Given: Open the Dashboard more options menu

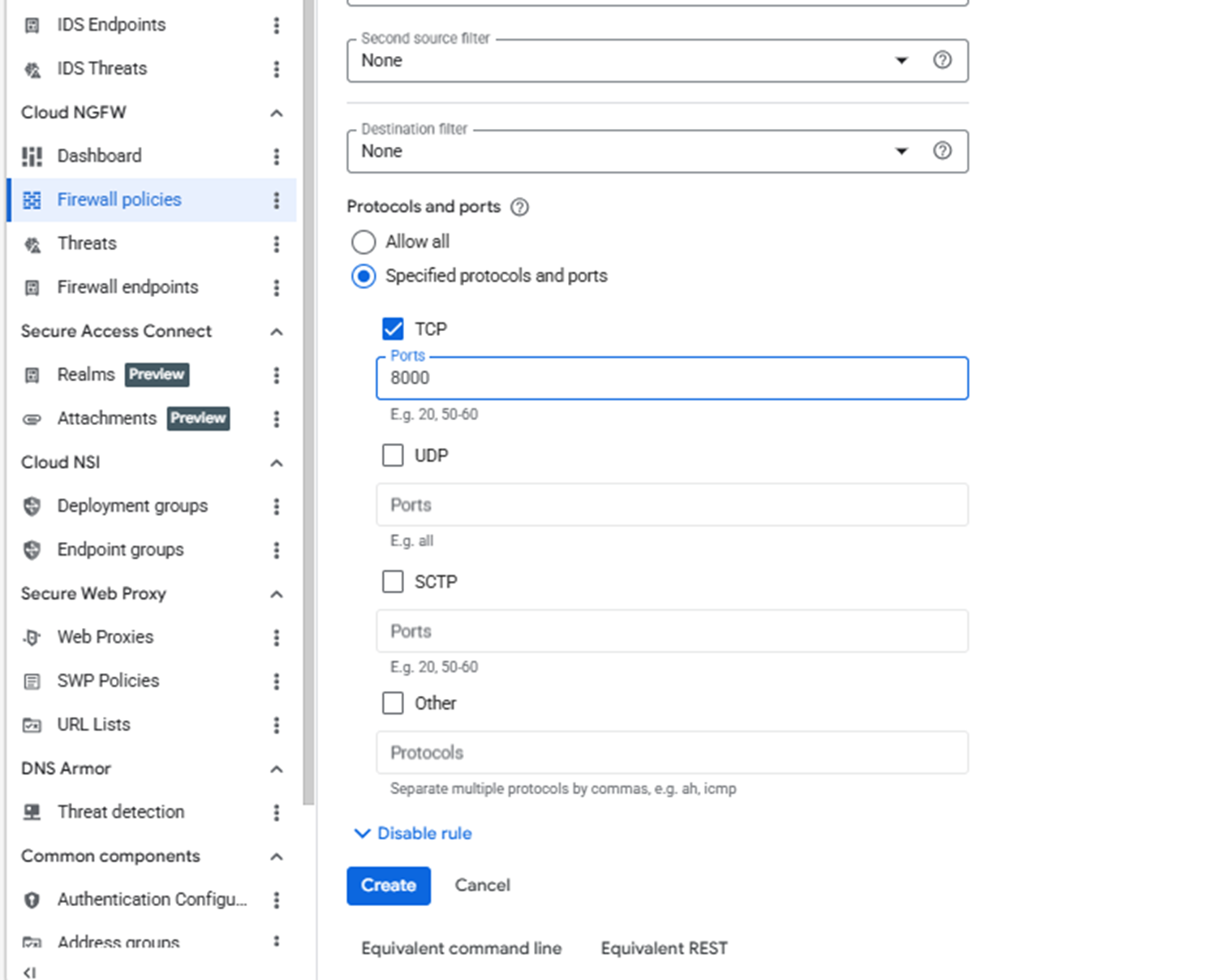Looking at the screenshot, I should pyautogui.click(x=277, y=156).
